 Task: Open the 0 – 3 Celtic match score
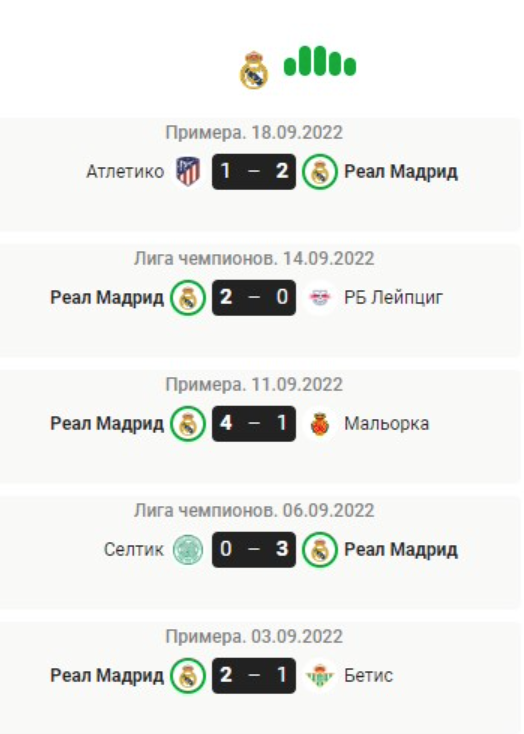pyautogui.click(x=254, y=550)
